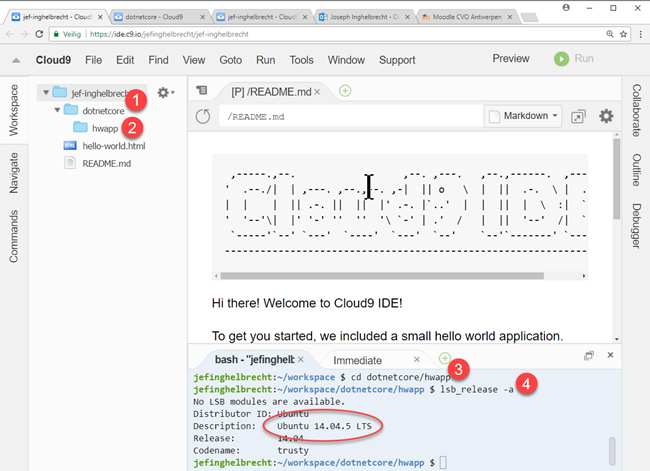650x471 pixels.
Task: Click the /README.md preview path field
Action: (x=351, y=117)
